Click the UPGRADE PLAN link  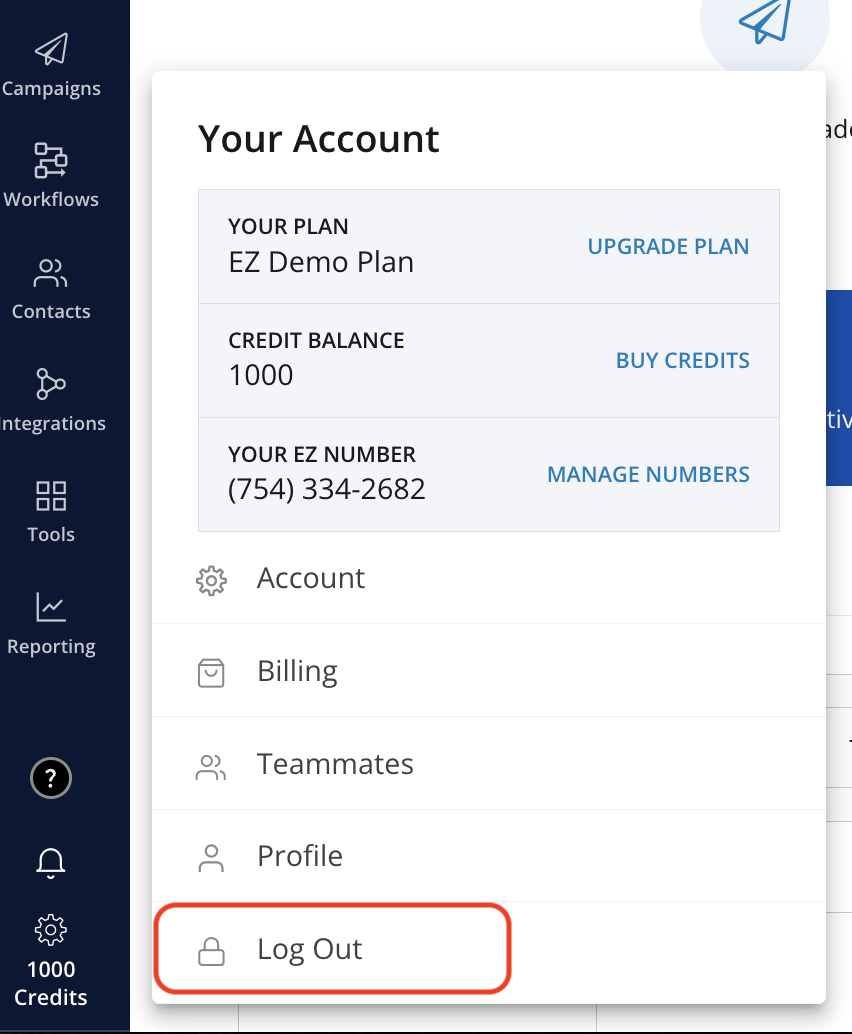click(668, 247)
